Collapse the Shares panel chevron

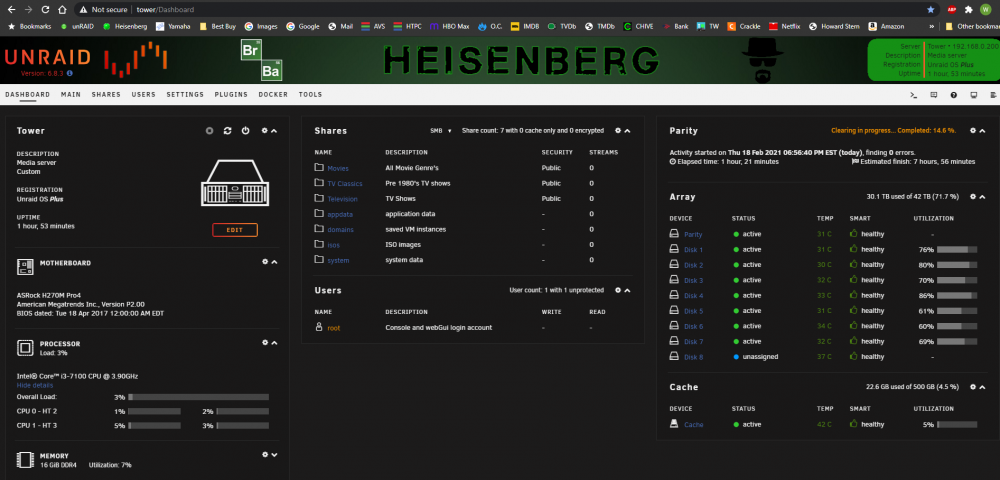[x=627, y=131]
